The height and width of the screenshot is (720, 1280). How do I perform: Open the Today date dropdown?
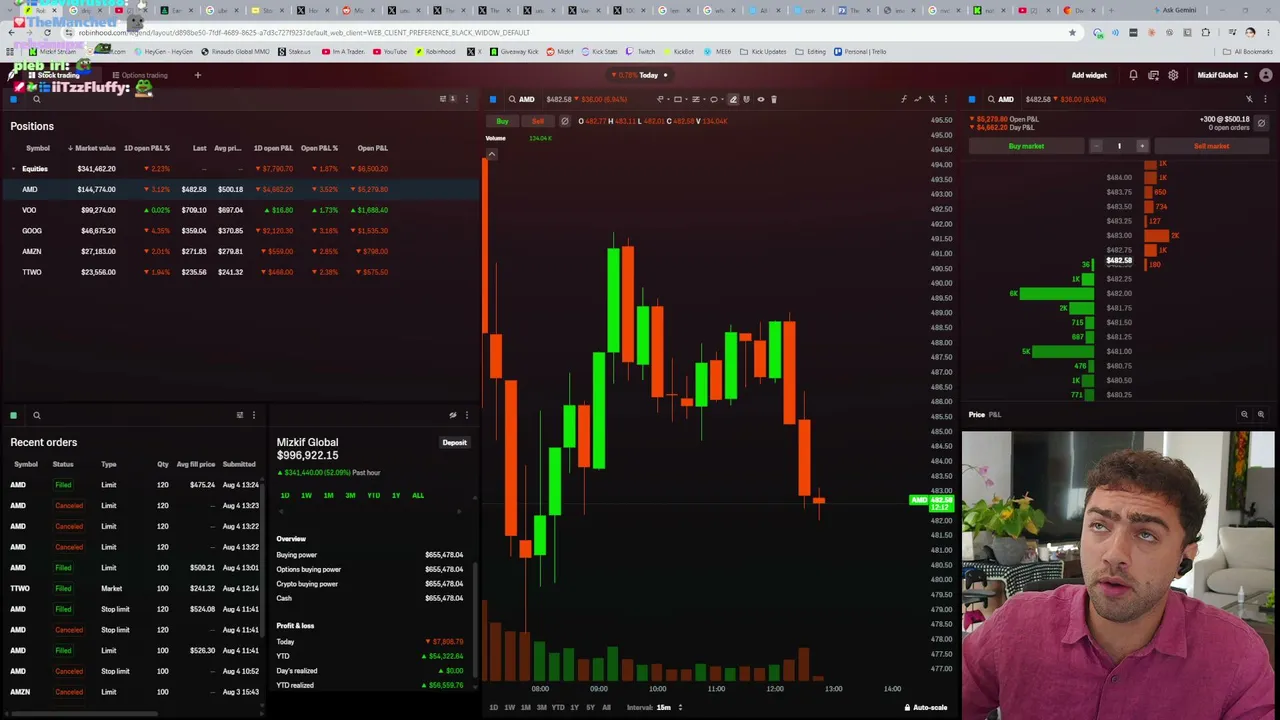[x=648, y=75]
